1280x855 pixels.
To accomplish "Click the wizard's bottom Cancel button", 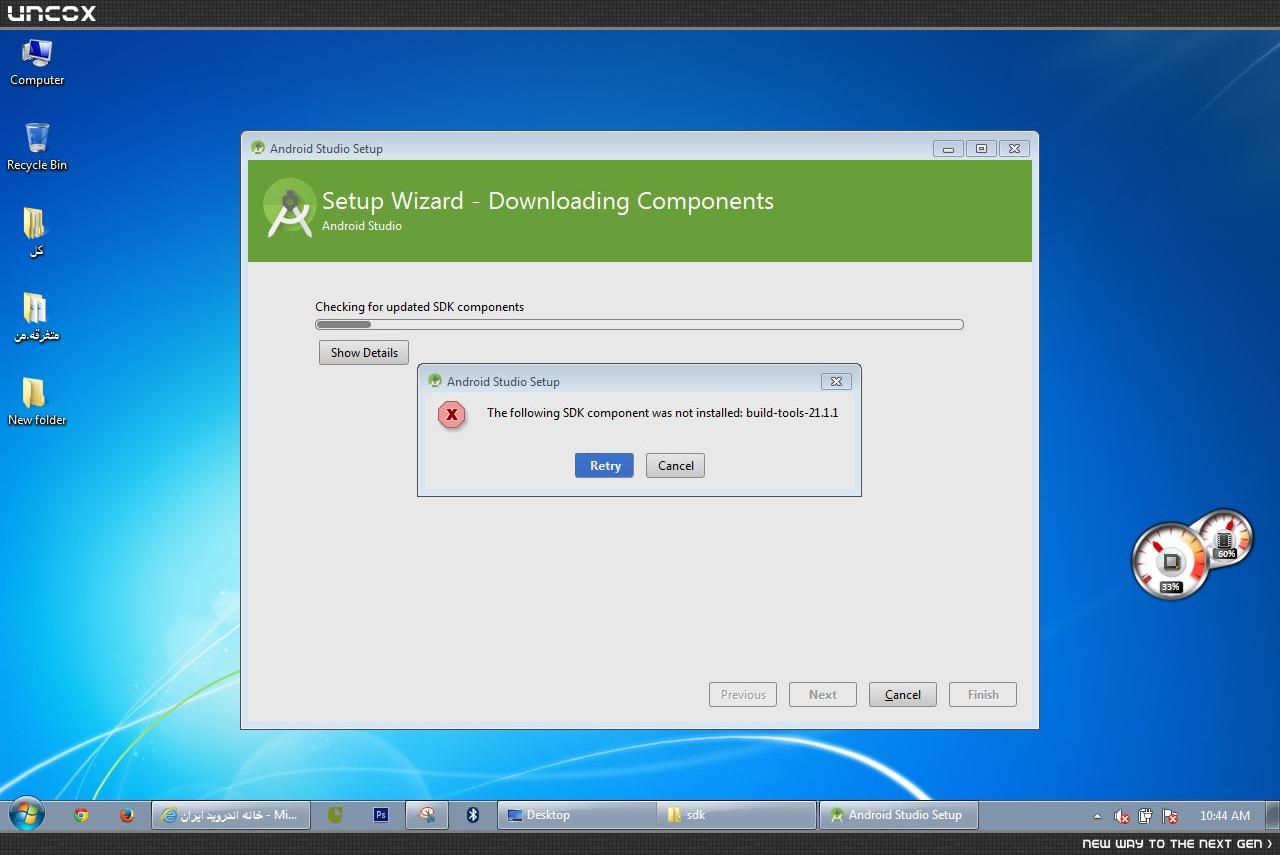I will [902, 695].
